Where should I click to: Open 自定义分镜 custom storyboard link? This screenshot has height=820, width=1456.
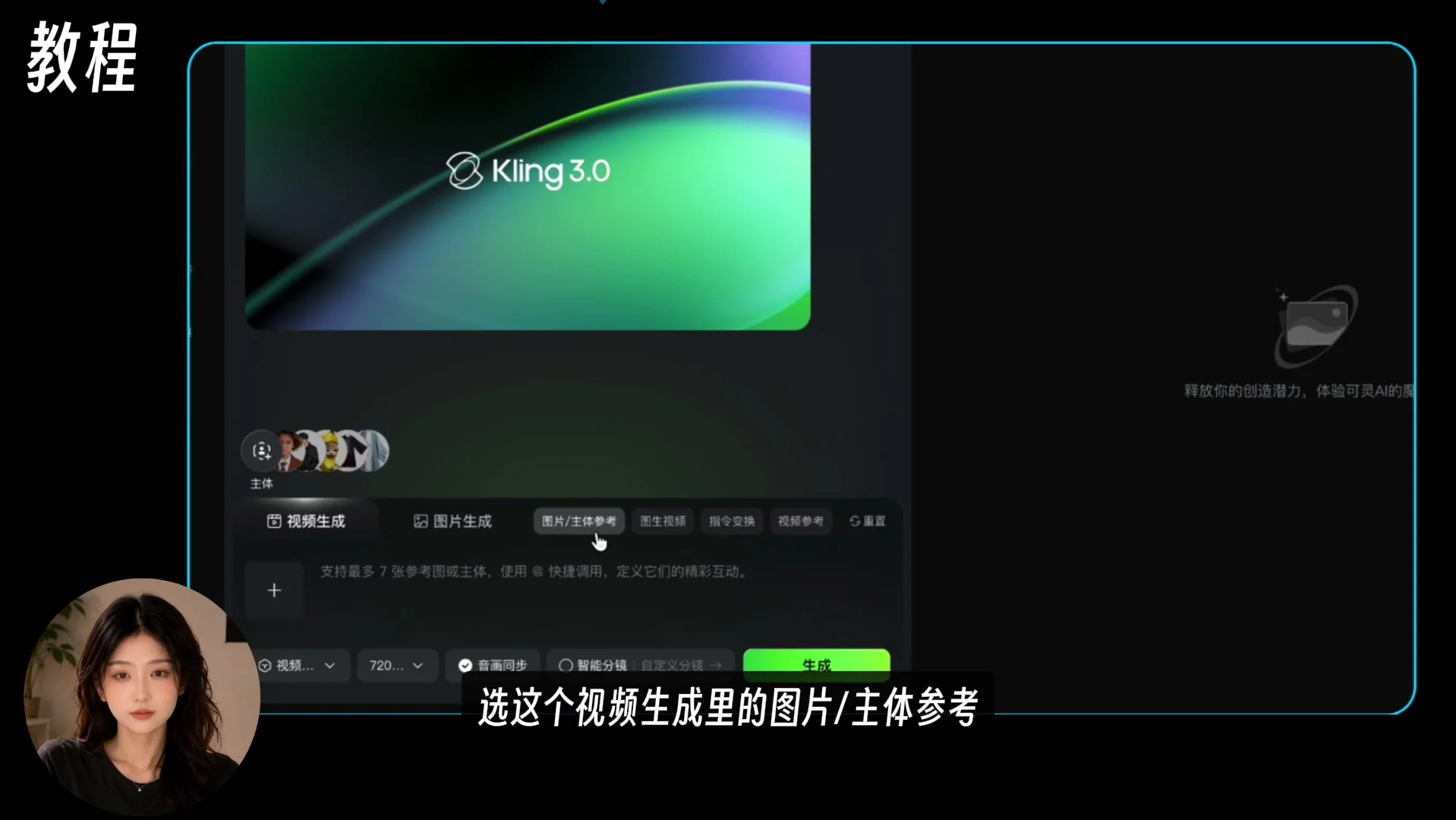pyautogui.click(x=681, y=665)
